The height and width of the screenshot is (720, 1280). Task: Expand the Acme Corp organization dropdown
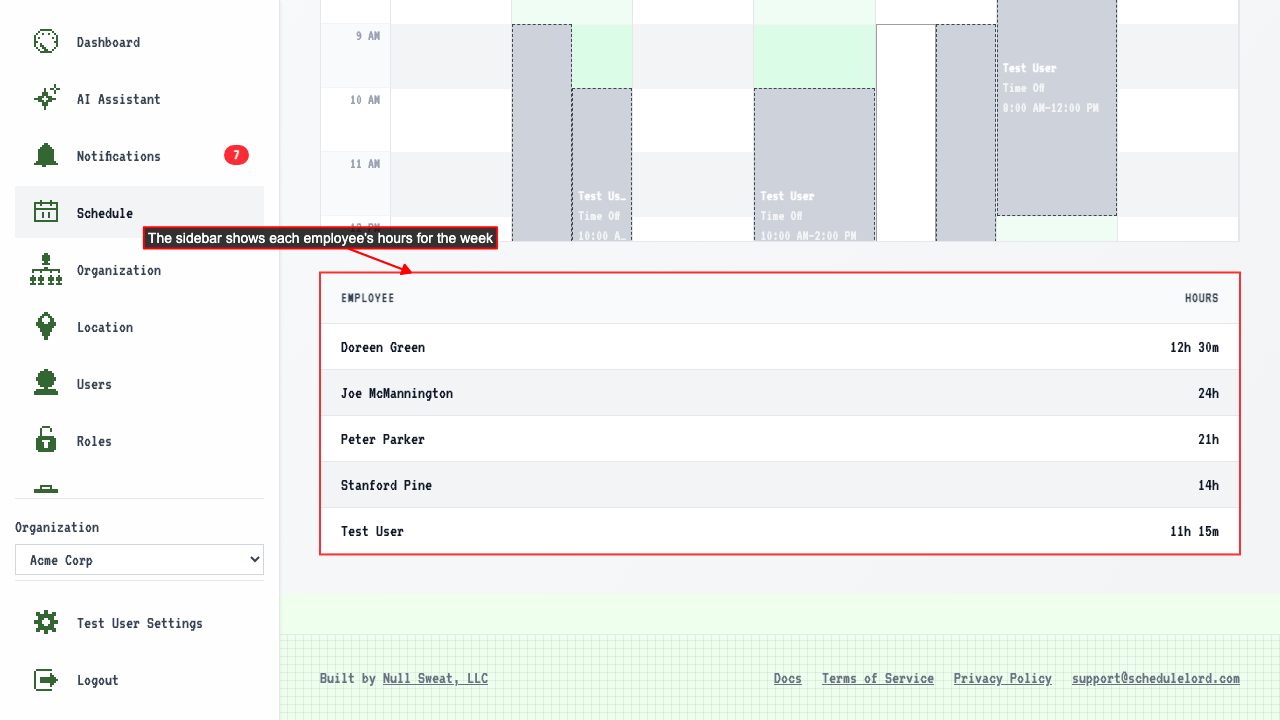coord(139,560)
